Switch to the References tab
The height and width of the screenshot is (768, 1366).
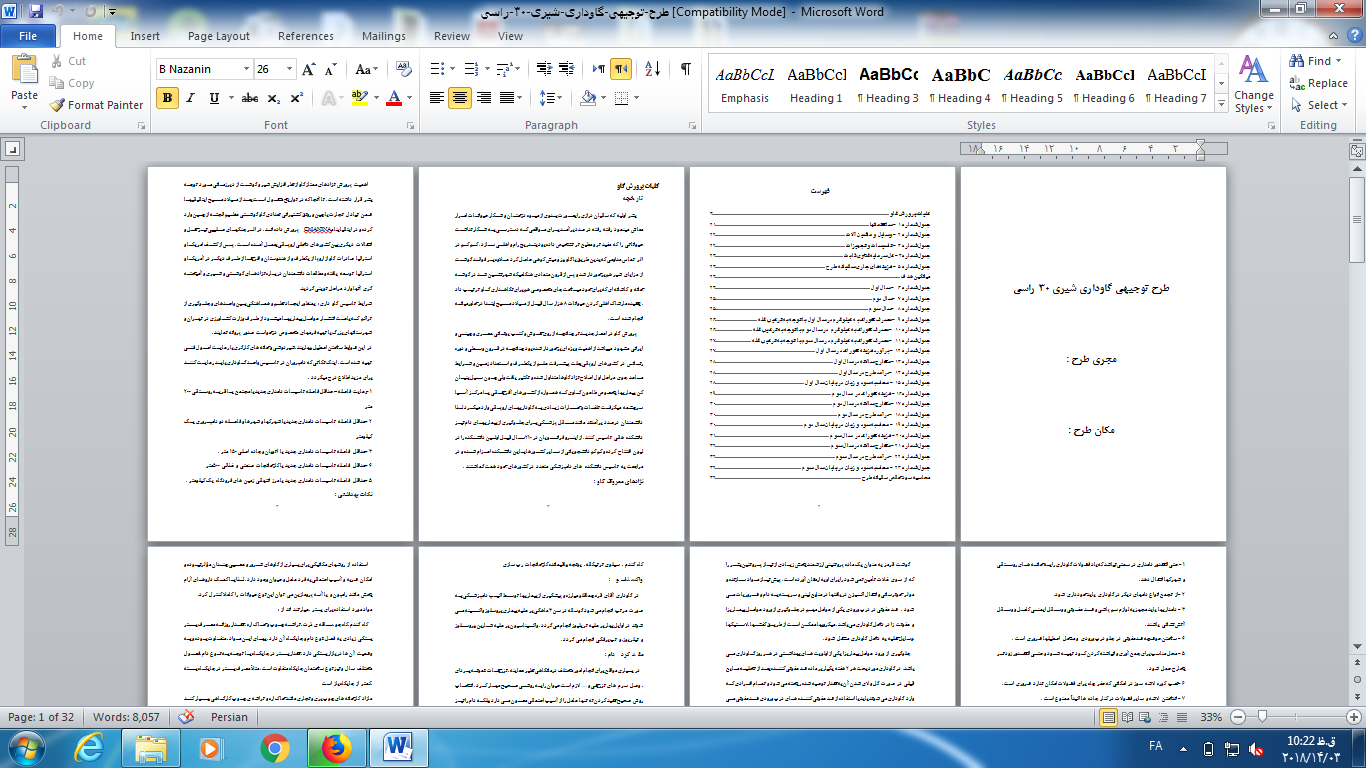pos(306,36)
